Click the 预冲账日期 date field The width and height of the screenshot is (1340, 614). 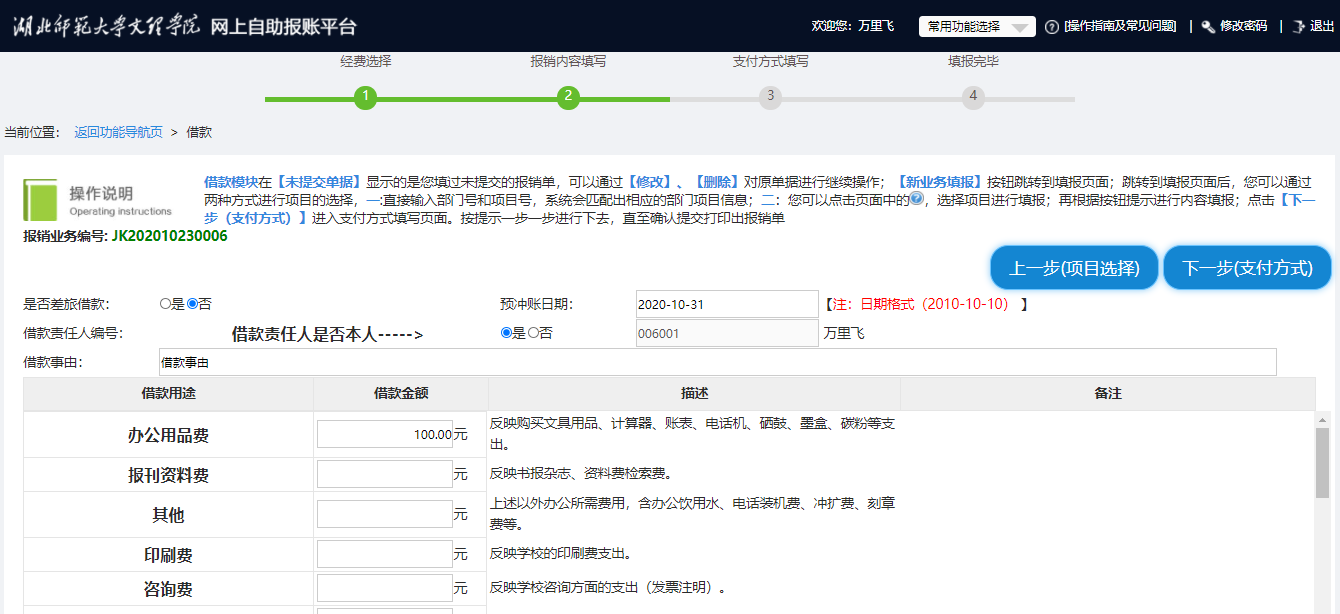(727, 304)
